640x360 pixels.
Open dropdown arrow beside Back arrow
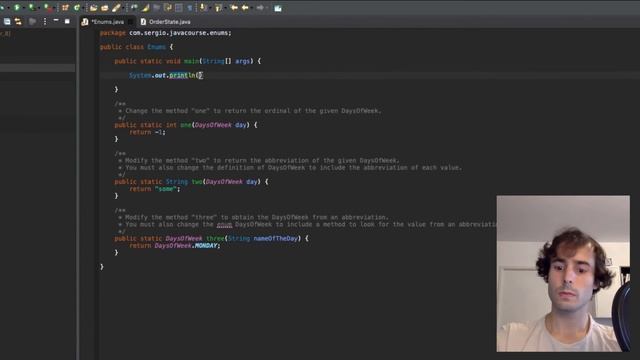(x=252, y=8)
